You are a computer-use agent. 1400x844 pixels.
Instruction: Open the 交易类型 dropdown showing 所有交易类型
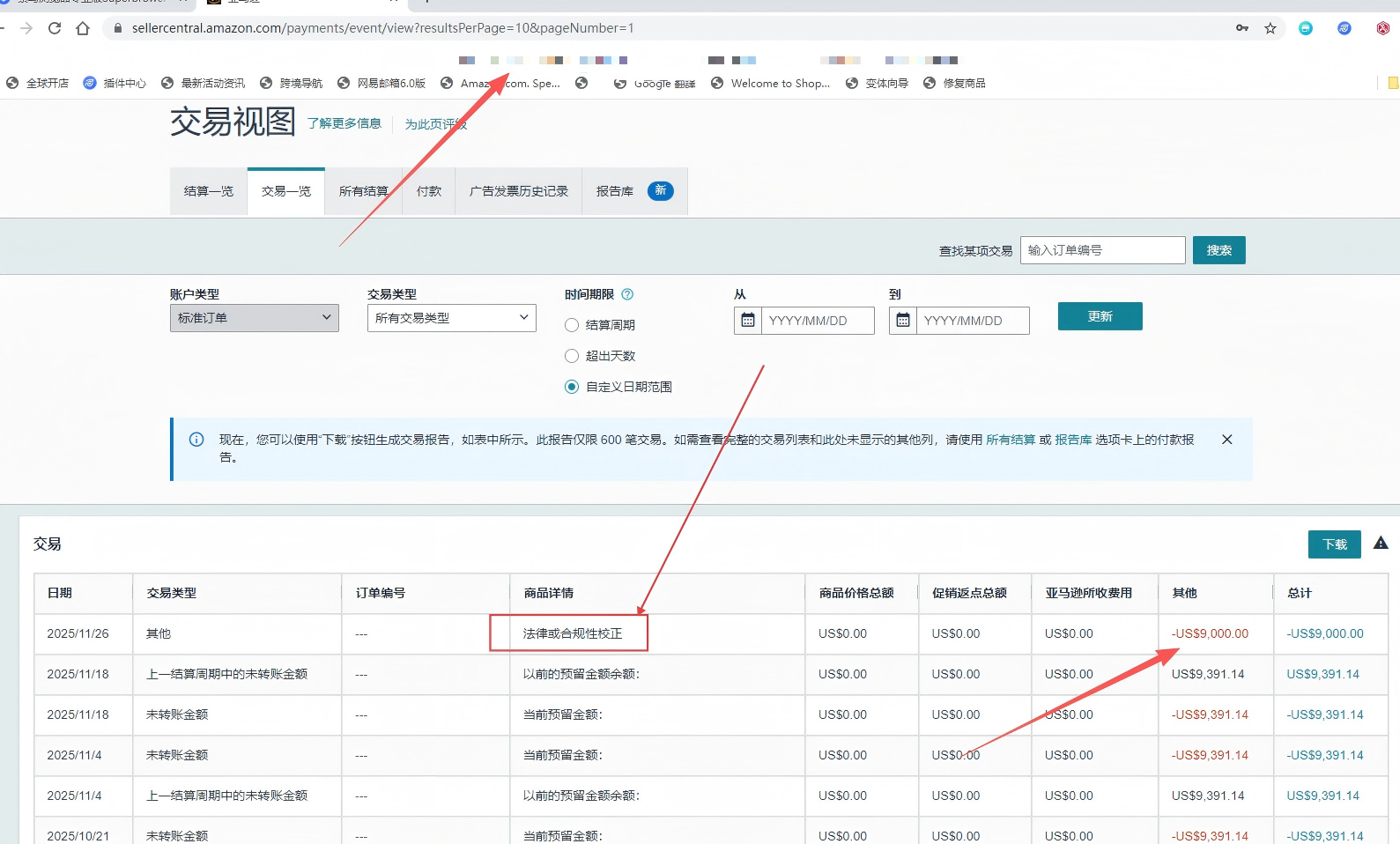click(451, 318)
